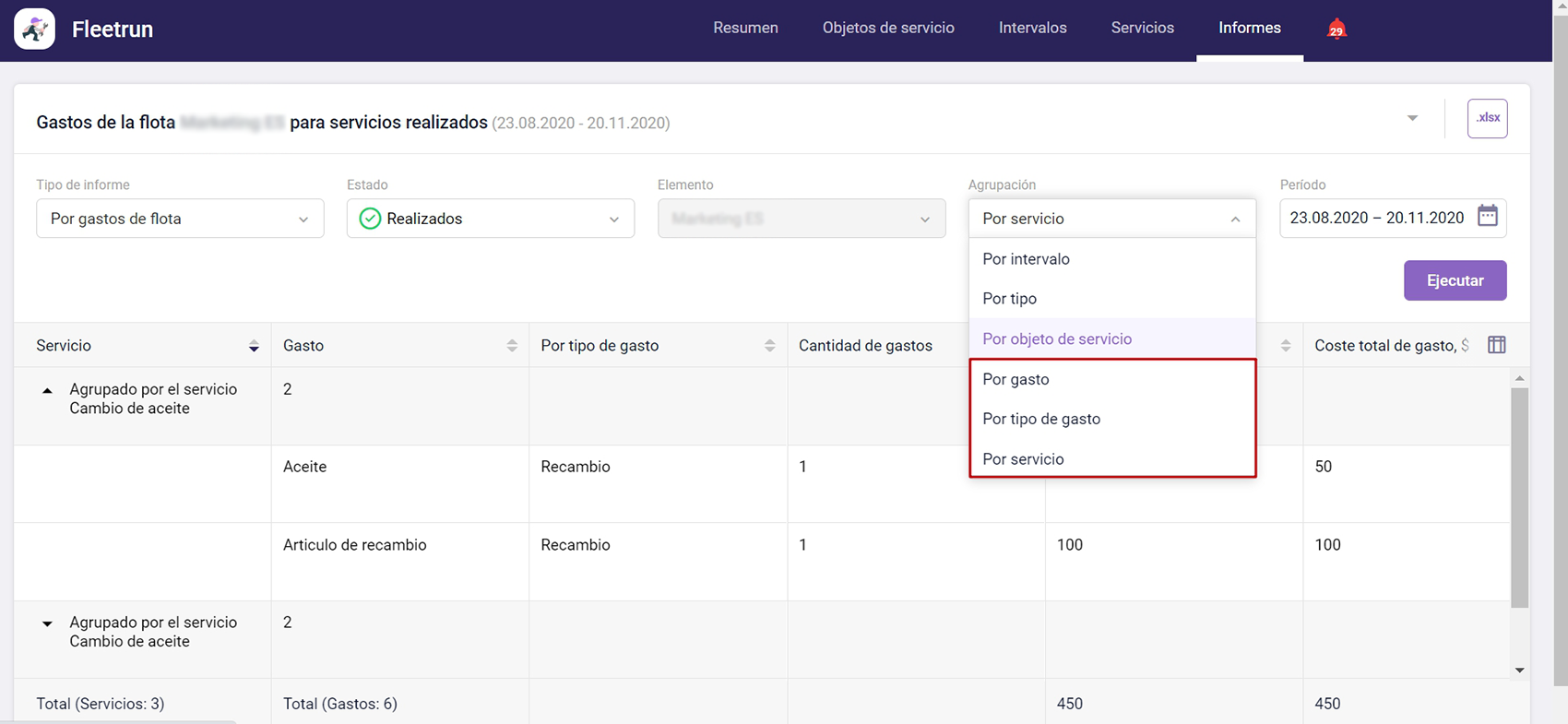The height and width of the screenshot is (724, 1568).
Task: Open the table column settings icon
Action: pyautogui.click(x=1496, y=345)
